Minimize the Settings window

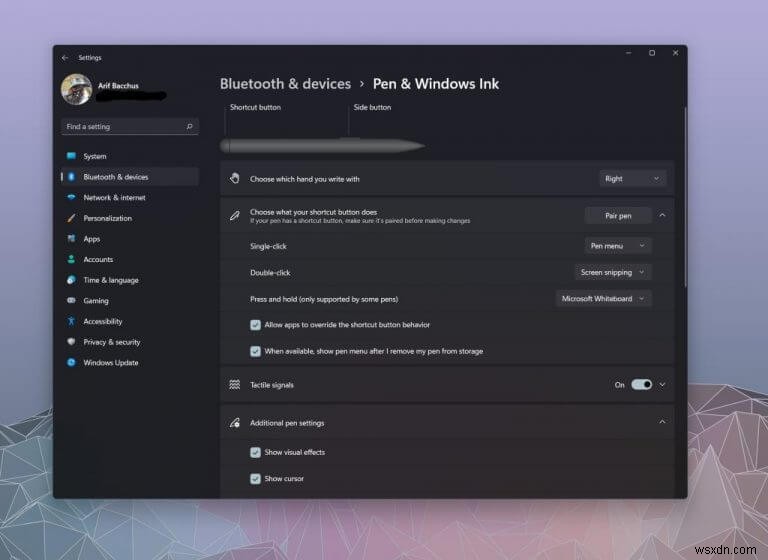tap(628, 53)
